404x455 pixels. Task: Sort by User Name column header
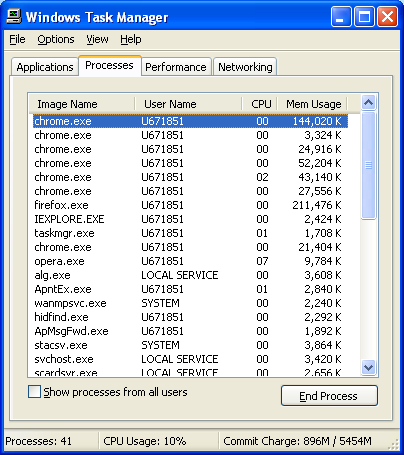click(x=189, y=104)
